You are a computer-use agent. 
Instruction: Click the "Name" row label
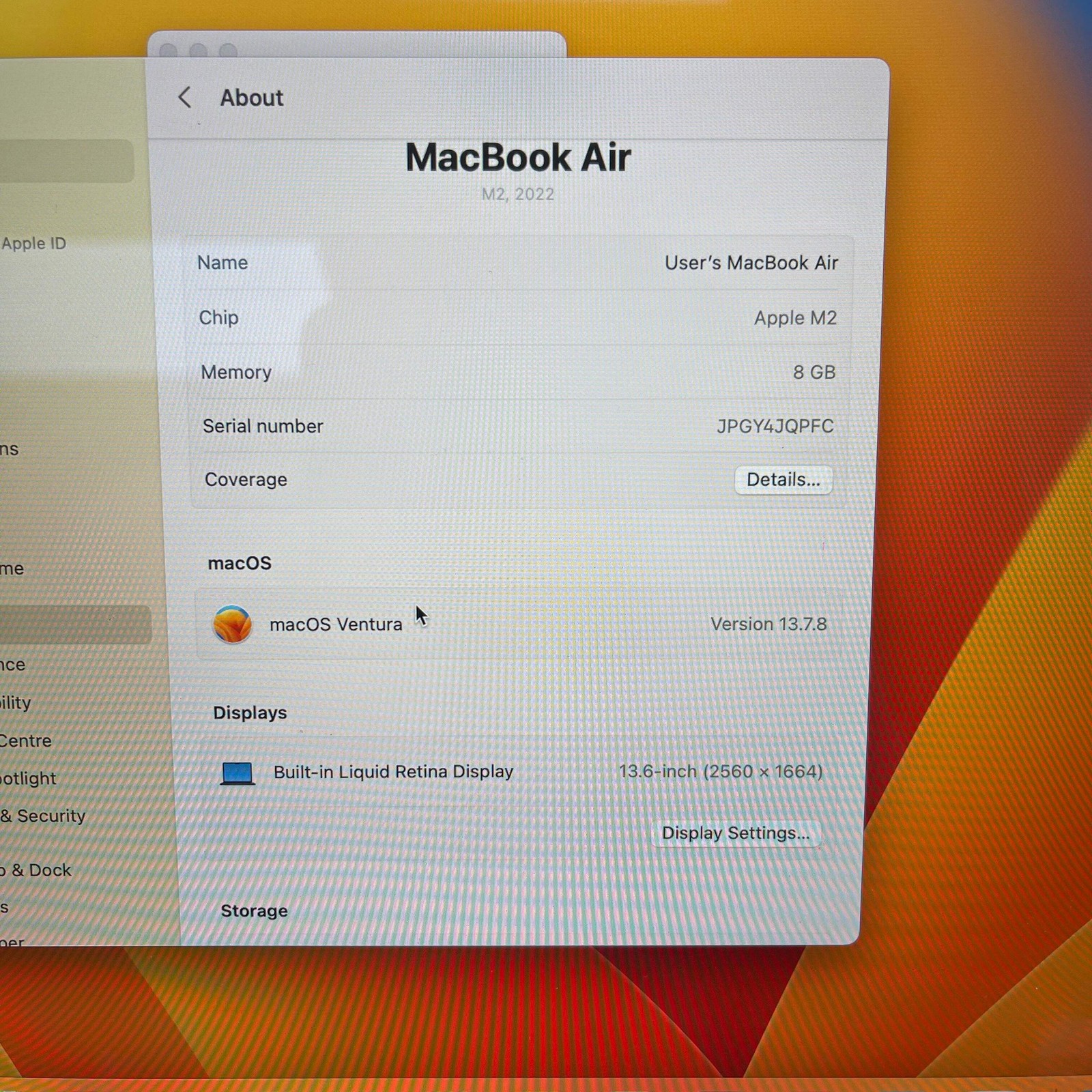tap(222, 263)
